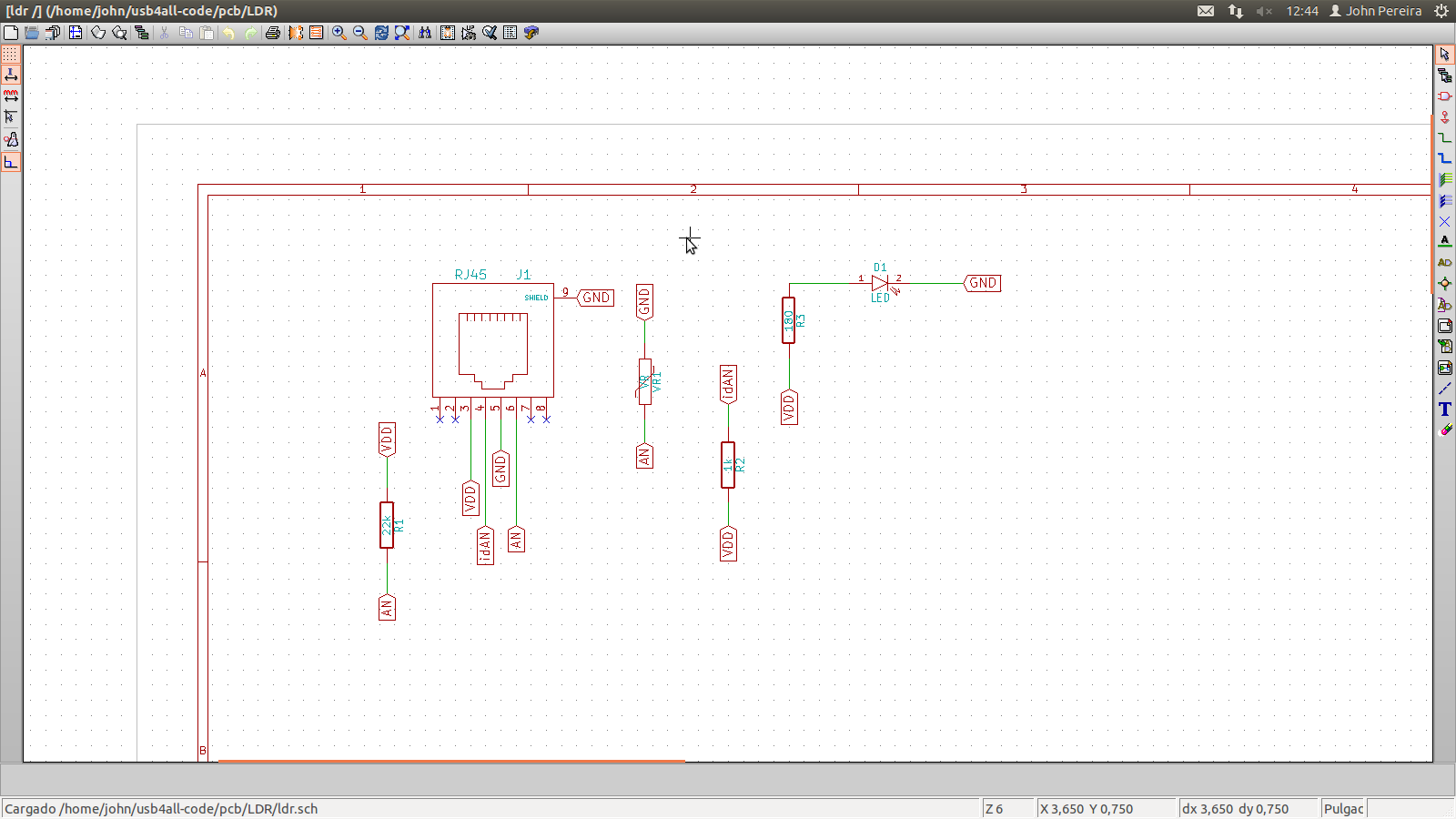Click the Copy icon

186,33
